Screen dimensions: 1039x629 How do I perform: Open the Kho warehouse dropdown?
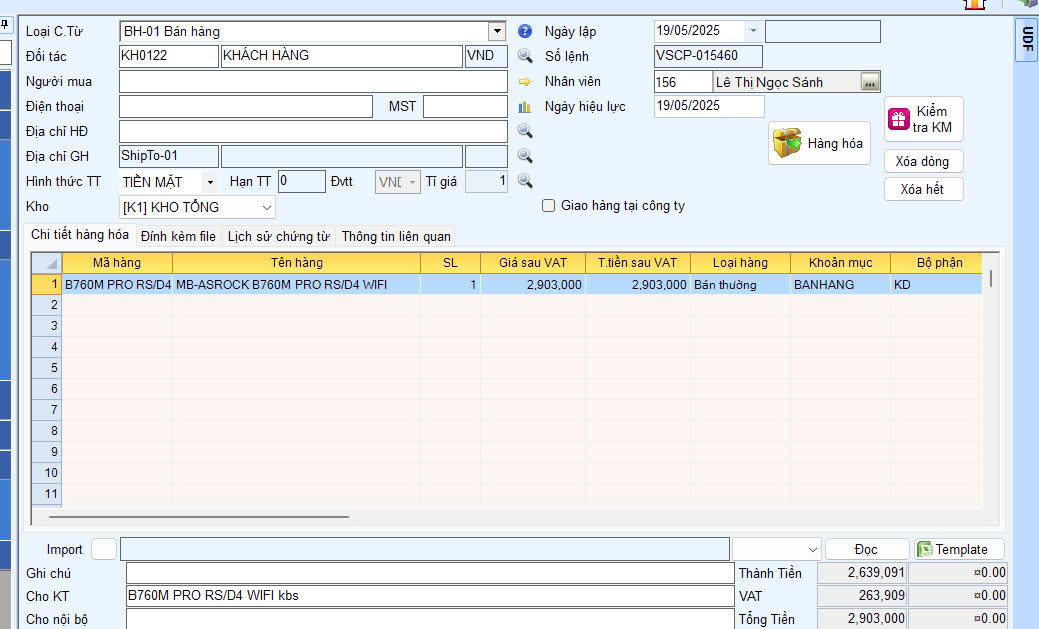tap(266, 207)
